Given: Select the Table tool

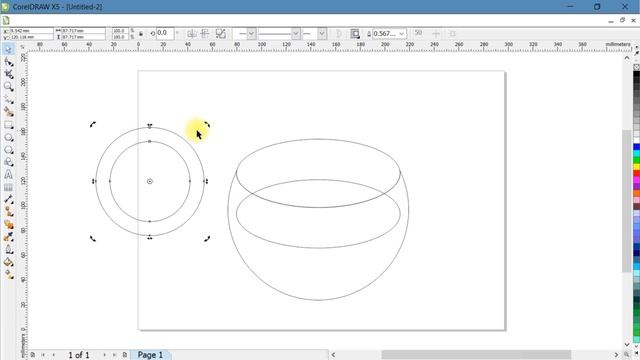Looking at the screenshot, I should coord(8,187).
